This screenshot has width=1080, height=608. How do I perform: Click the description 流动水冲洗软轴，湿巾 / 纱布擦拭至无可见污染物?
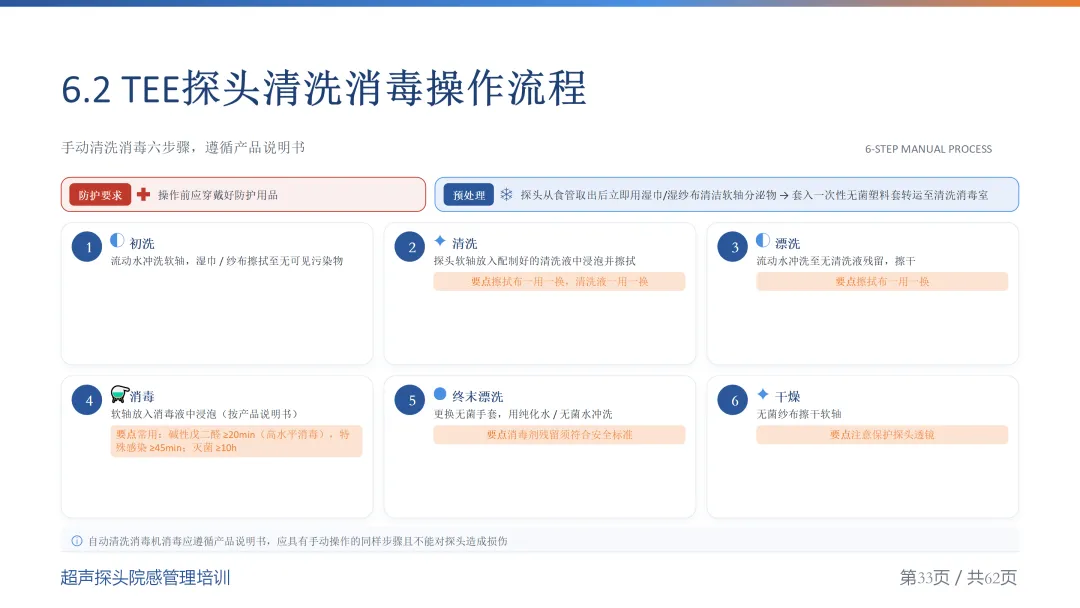227,261
